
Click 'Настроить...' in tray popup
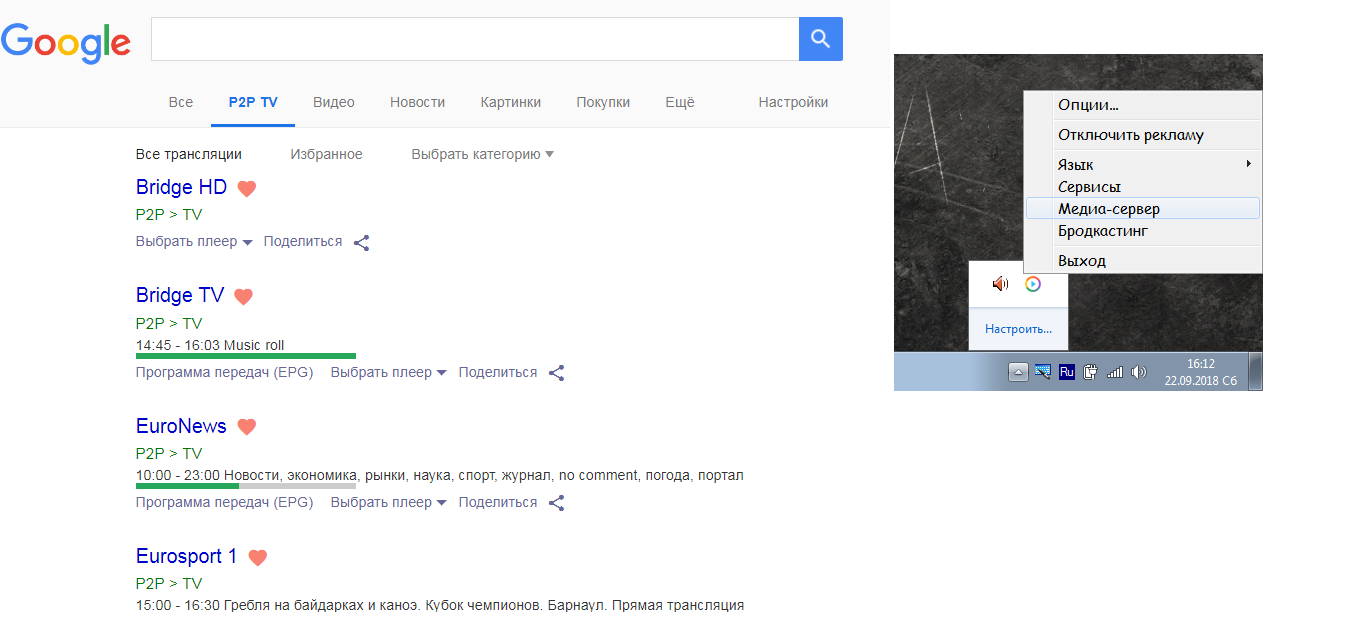(x=1018, y=329)
